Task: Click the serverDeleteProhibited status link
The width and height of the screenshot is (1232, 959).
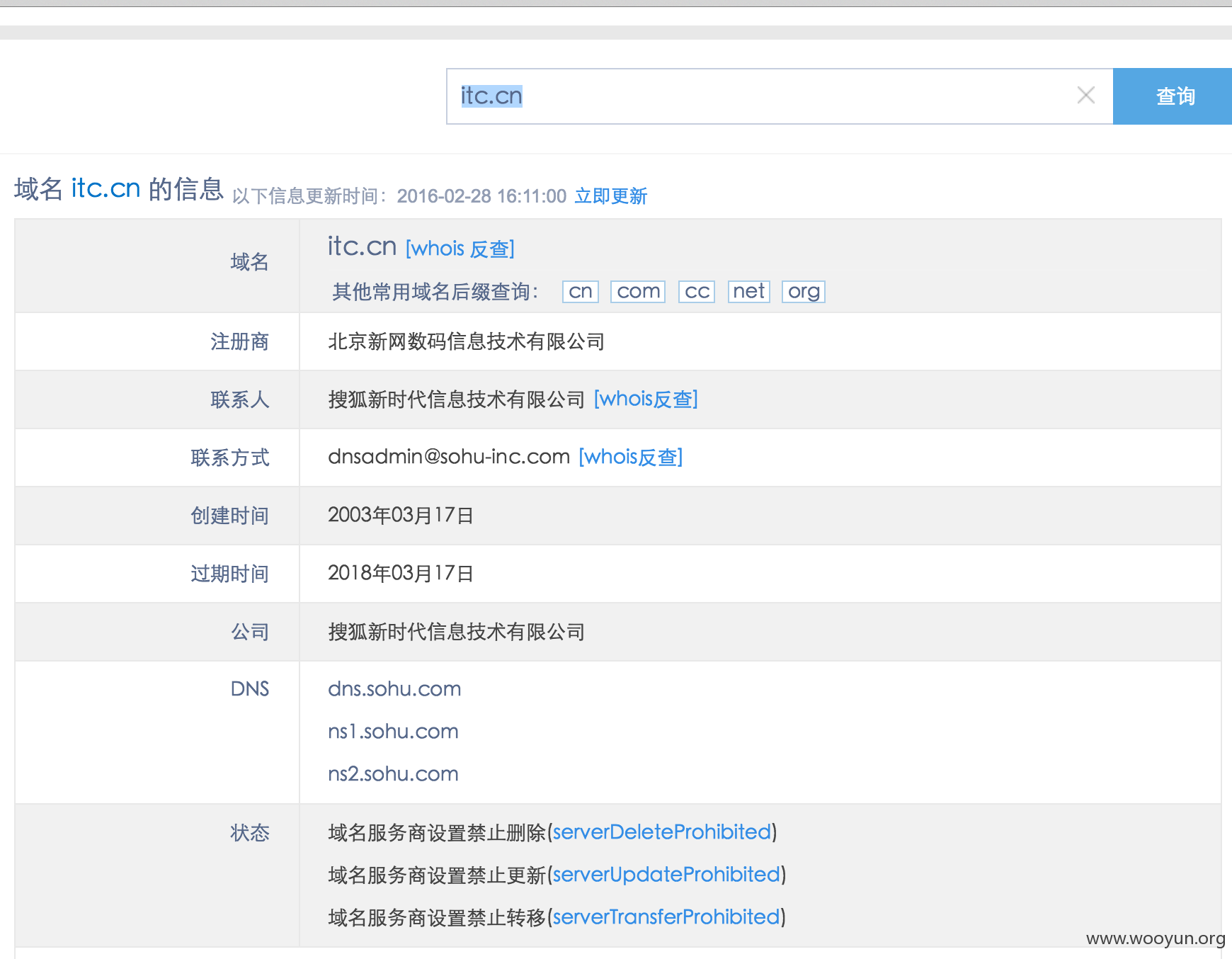Action: (x=662, y=832)
